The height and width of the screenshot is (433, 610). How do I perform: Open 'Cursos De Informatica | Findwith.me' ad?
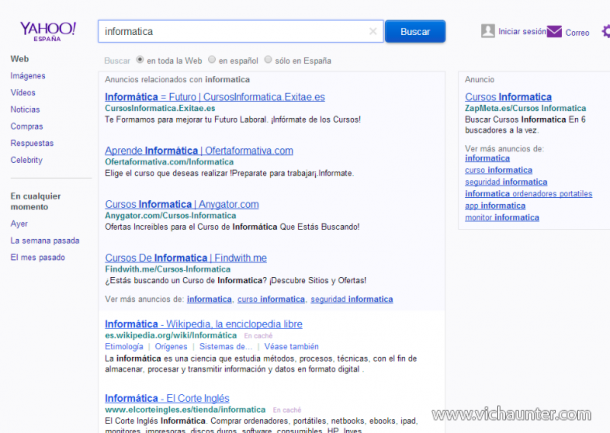(x=186, y=258)
